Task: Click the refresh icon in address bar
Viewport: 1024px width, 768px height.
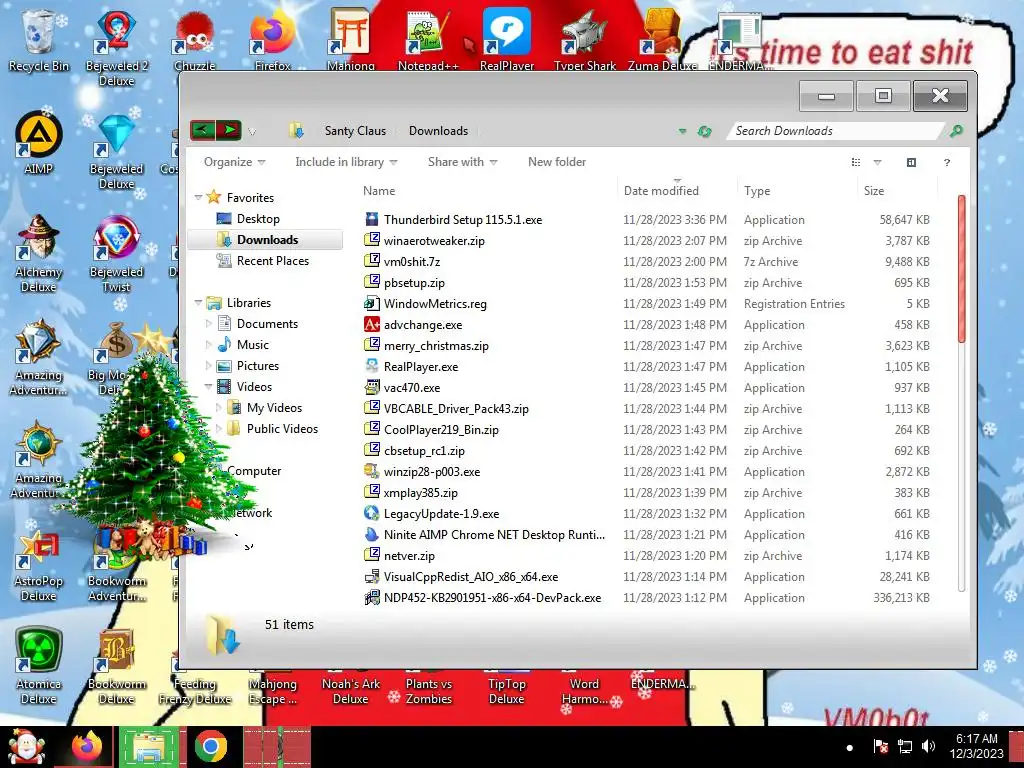Action: [704, 131]
